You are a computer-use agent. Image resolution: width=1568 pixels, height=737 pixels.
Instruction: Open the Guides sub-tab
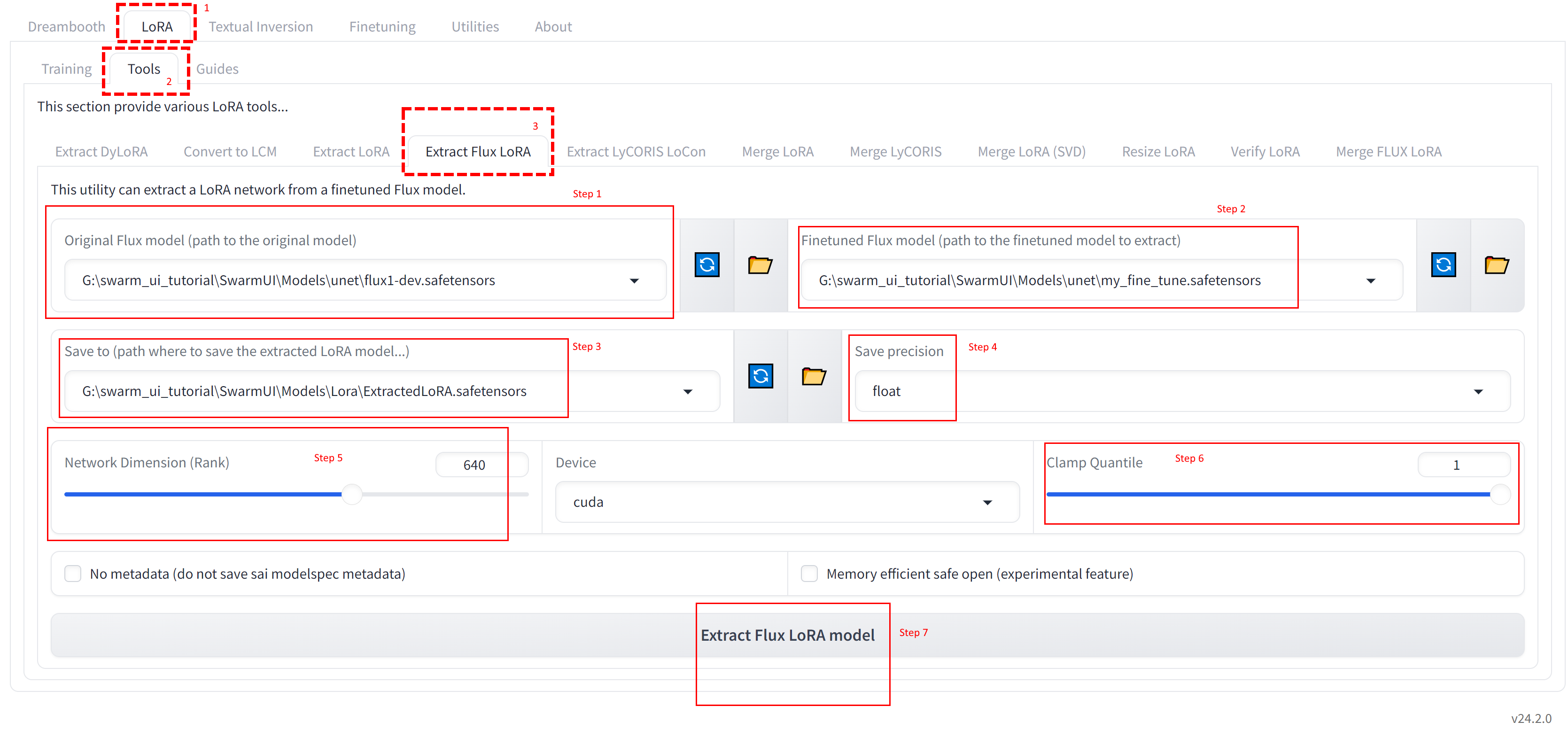coord(217,69)
